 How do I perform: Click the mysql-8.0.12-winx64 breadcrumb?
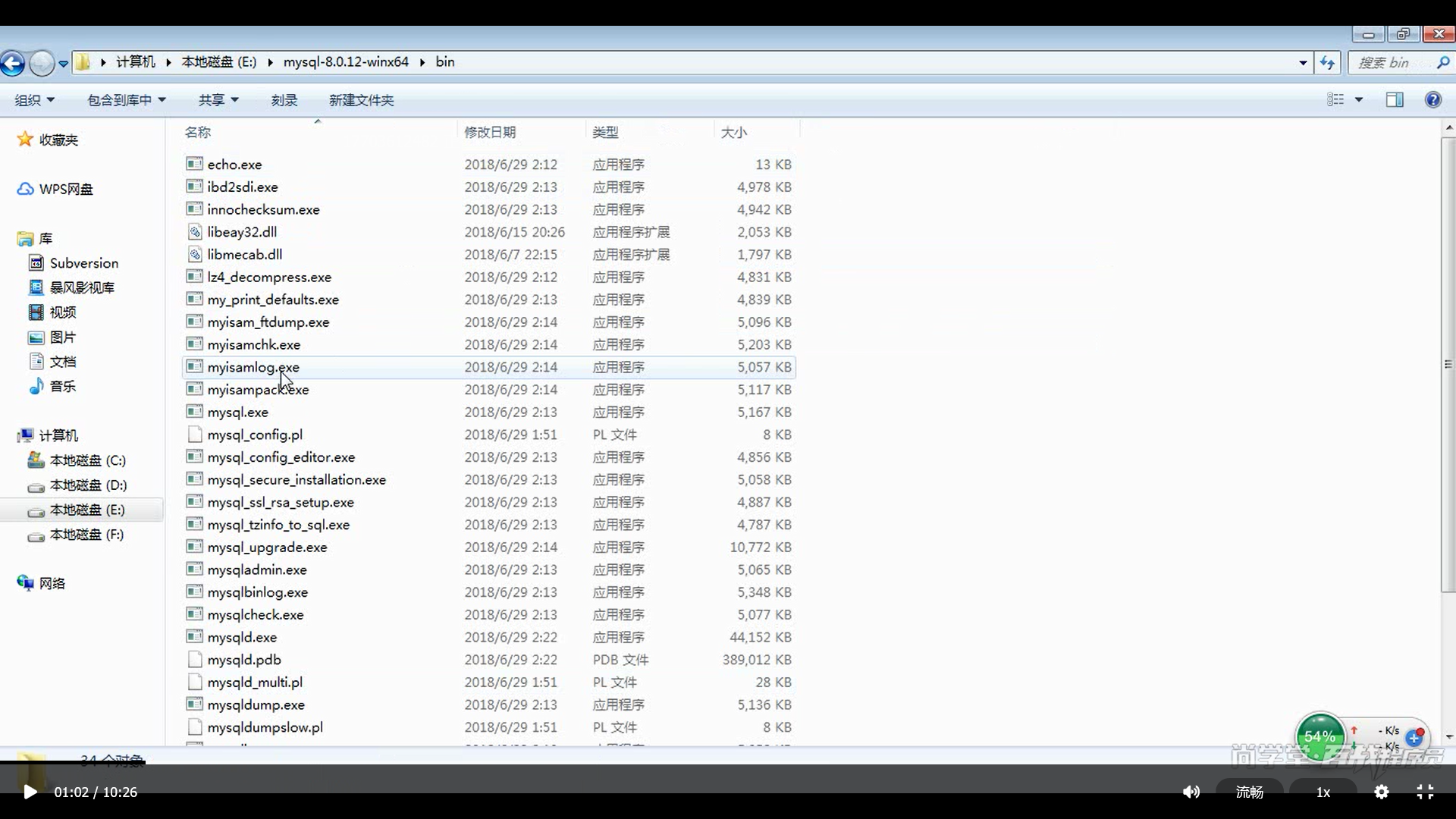pyautogui.click(x=346, y=62)
